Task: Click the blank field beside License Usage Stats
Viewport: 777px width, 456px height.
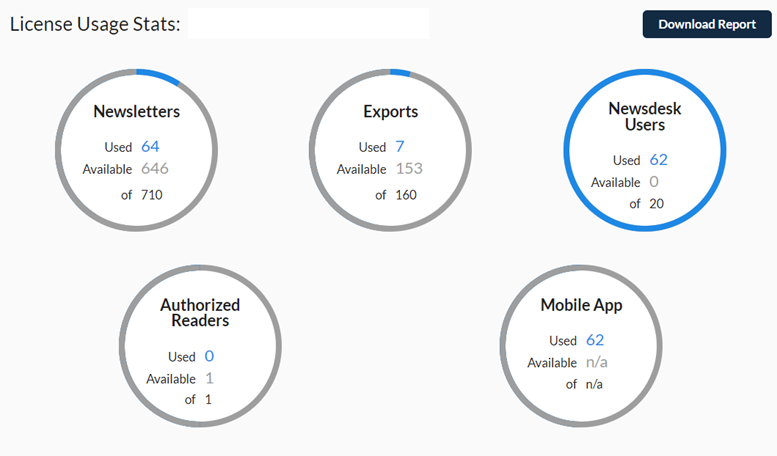Action: coord(308,23)
